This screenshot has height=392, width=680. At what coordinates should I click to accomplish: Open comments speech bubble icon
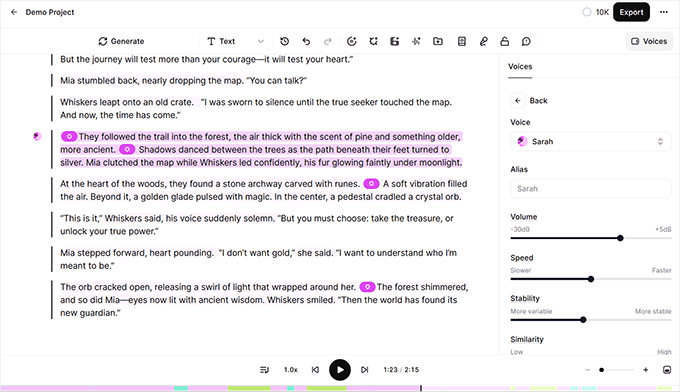coord(526,41)
